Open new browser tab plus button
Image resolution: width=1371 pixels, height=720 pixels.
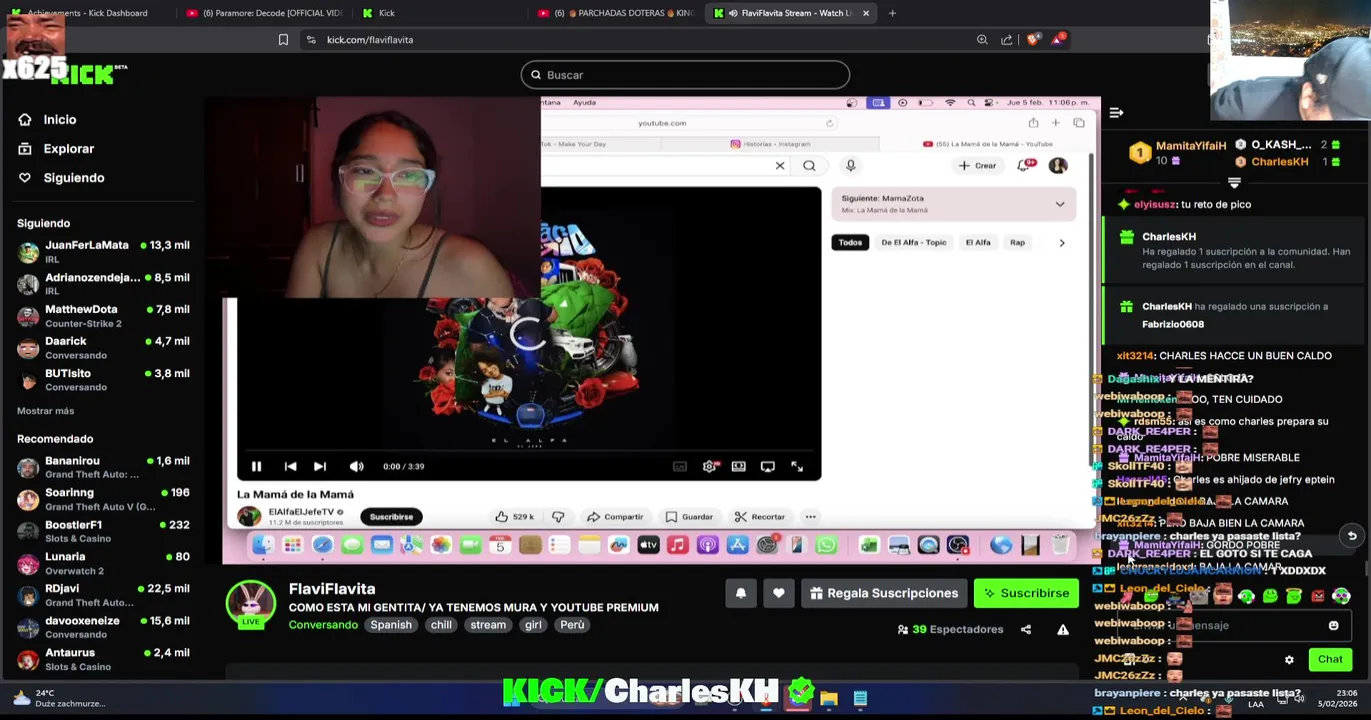click(x=892, y=13)
